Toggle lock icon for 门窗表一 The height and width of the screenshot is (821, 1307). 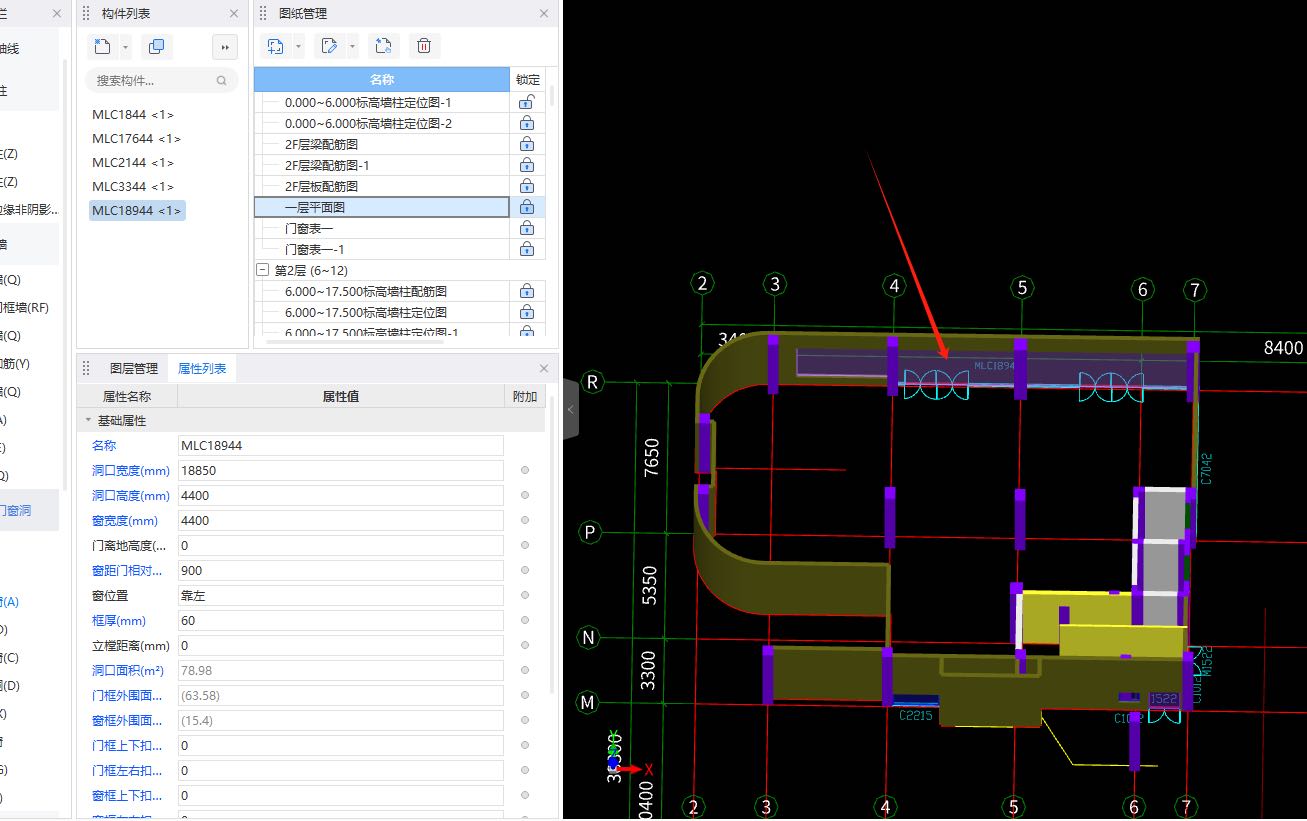pyautogui.click(x=526, y=228)
